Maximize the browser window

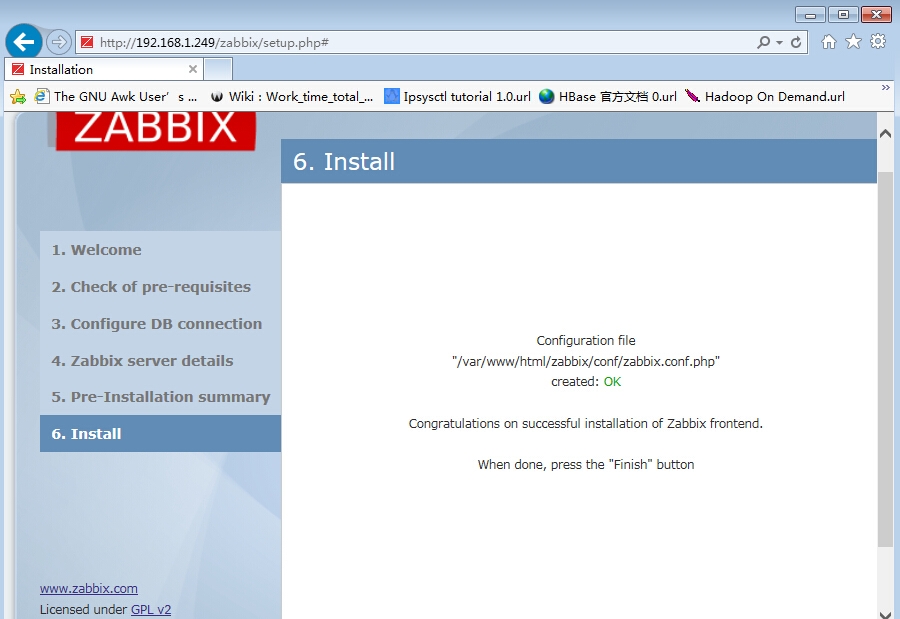click(843, 15)
